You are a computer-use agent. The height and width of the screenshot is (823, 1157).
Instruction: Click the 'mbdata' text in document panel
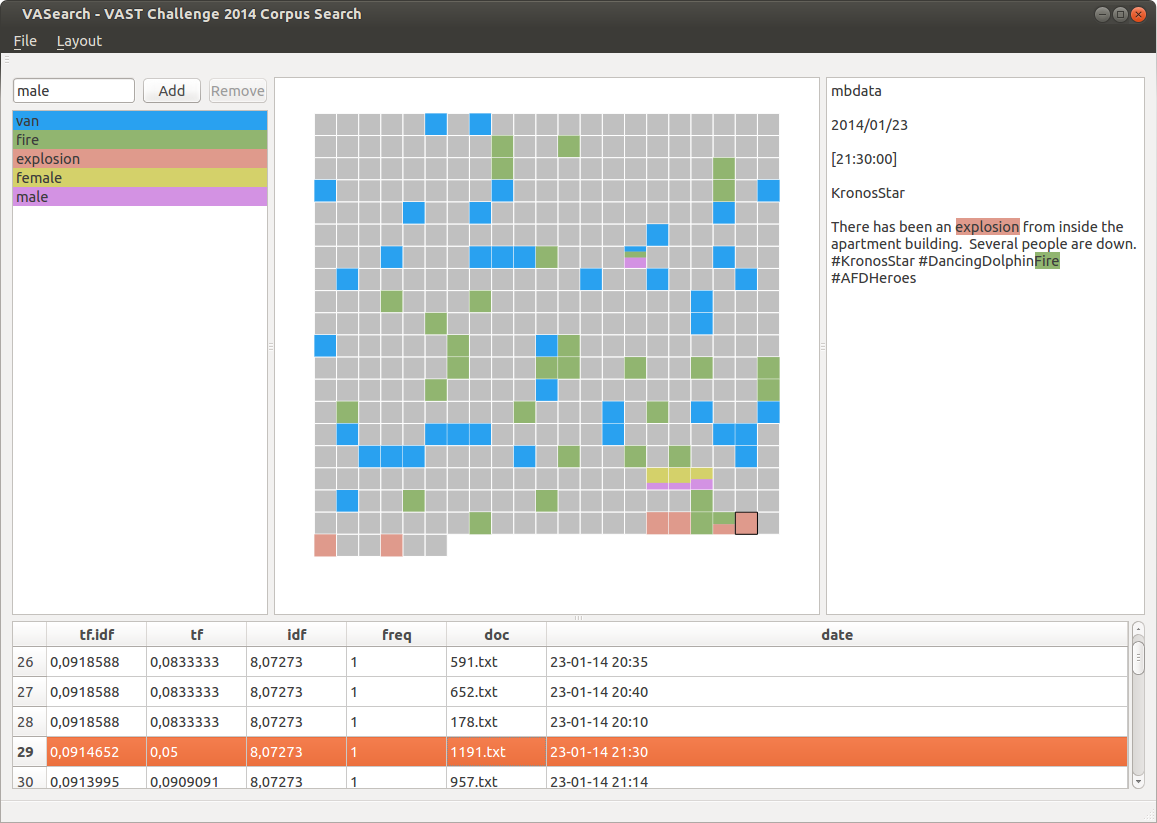(x=856, y=91)
